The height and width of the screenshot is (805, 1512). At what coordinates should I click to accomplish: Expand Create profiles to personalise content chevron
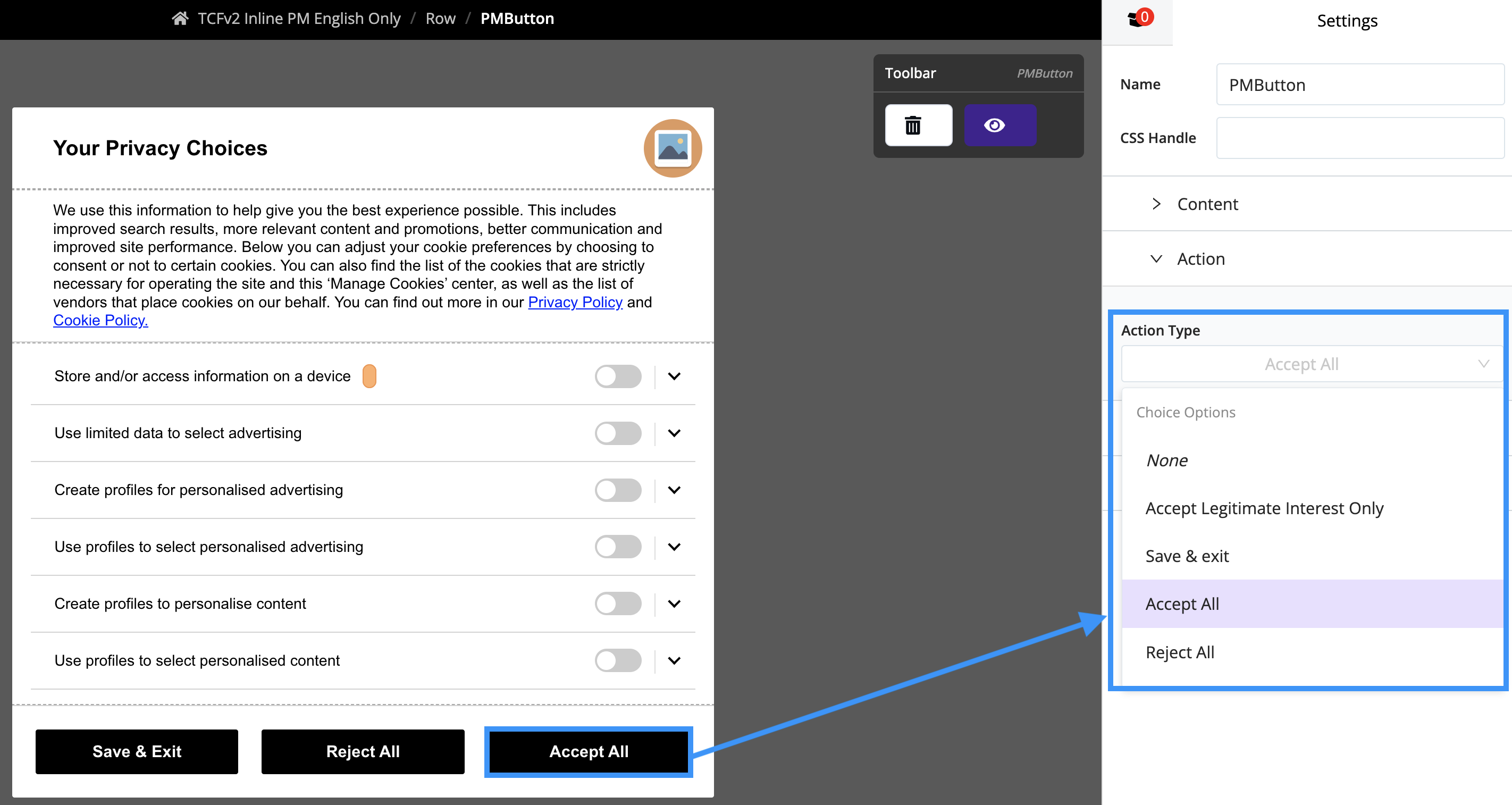(x=675, y=603)
